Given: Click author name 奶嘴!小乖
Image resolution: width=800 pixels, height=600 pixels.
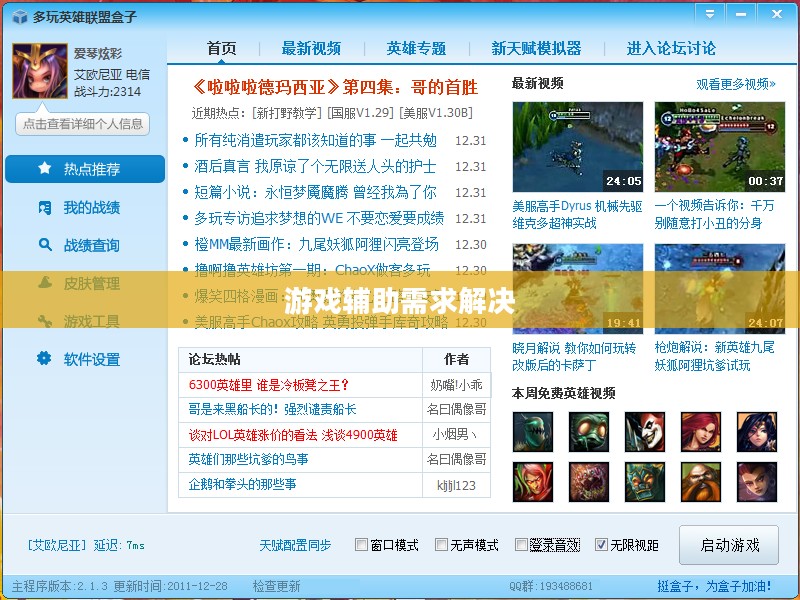Looking at the screenshot, I should pos(456,385).
